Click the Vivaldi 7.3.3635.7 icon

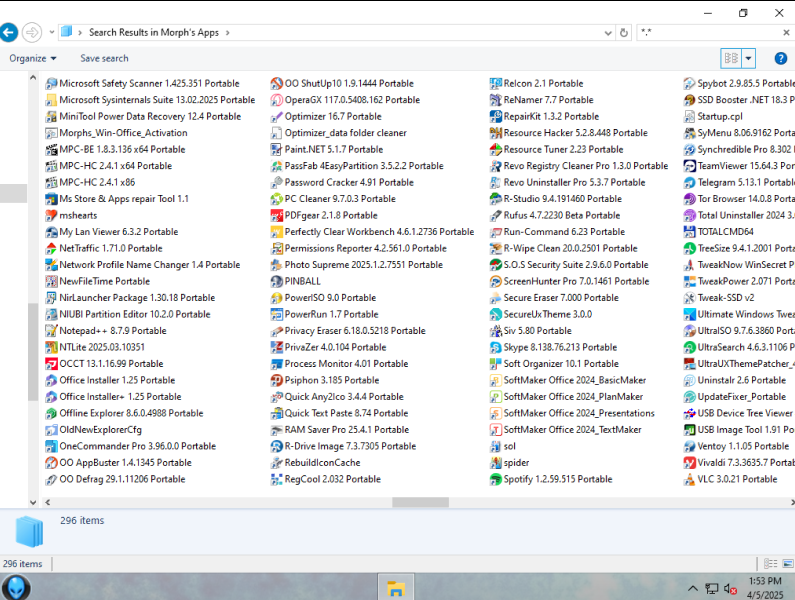[690, 463]
